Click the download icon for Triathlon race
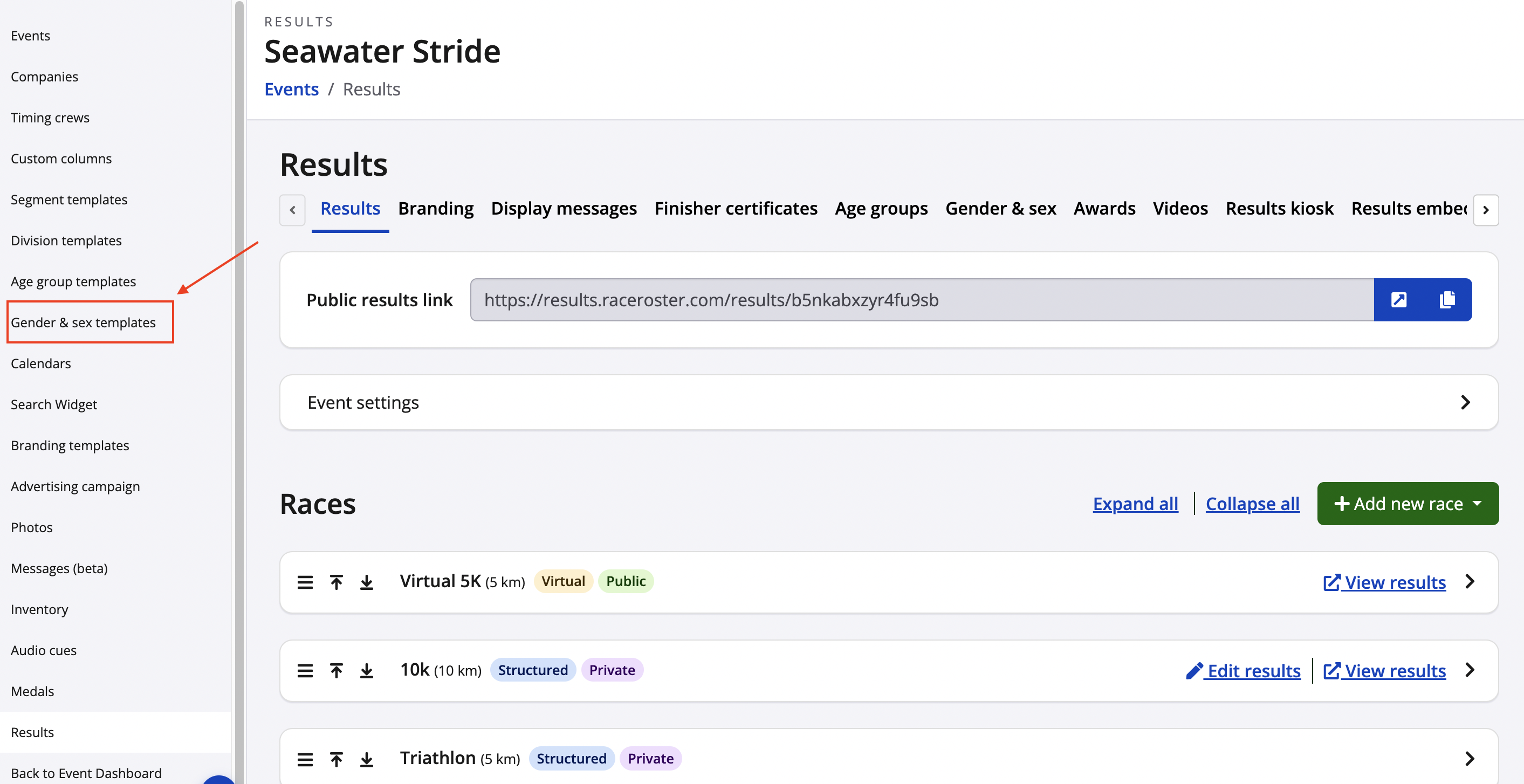Viewport: 1524px width, 784px height. coord(365,757)
